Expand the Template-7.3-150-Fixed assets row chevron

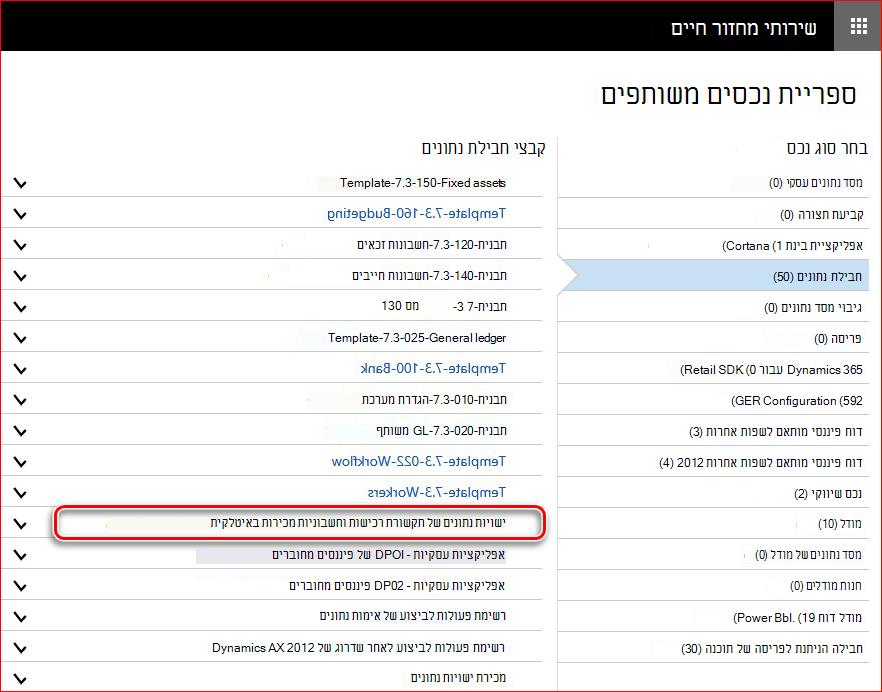coord(20,183)
